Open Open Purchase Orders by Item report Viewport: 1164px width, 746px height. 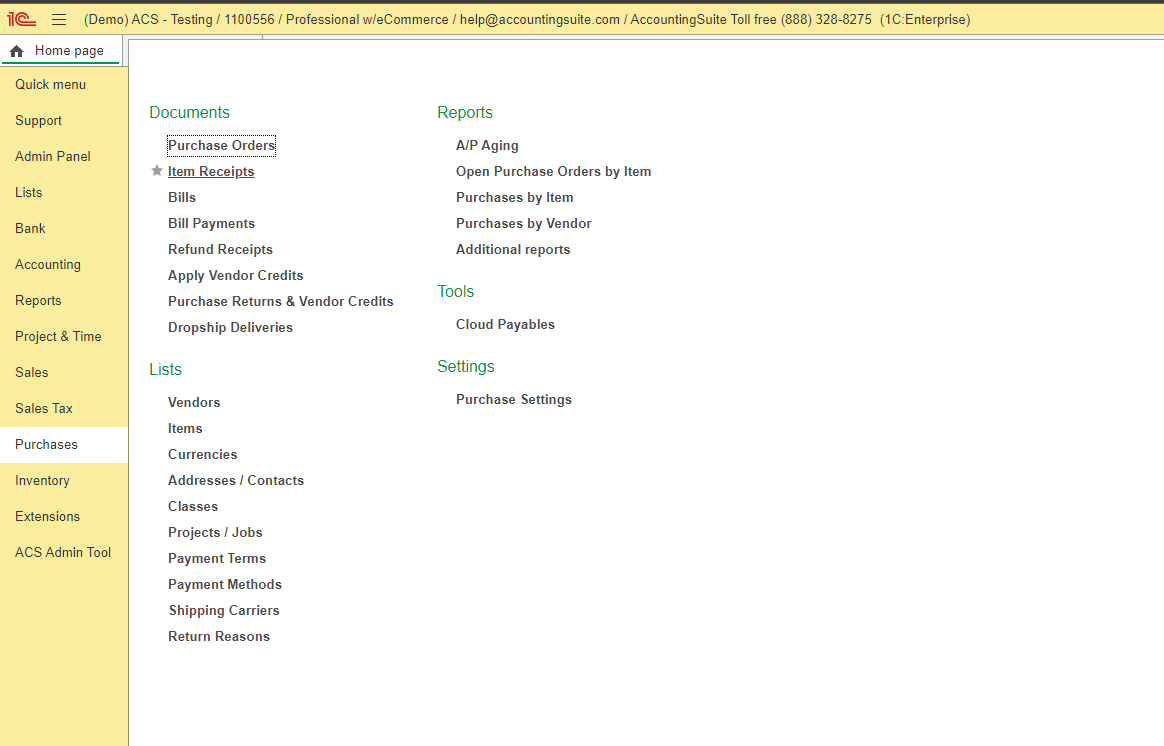point(554,171)
